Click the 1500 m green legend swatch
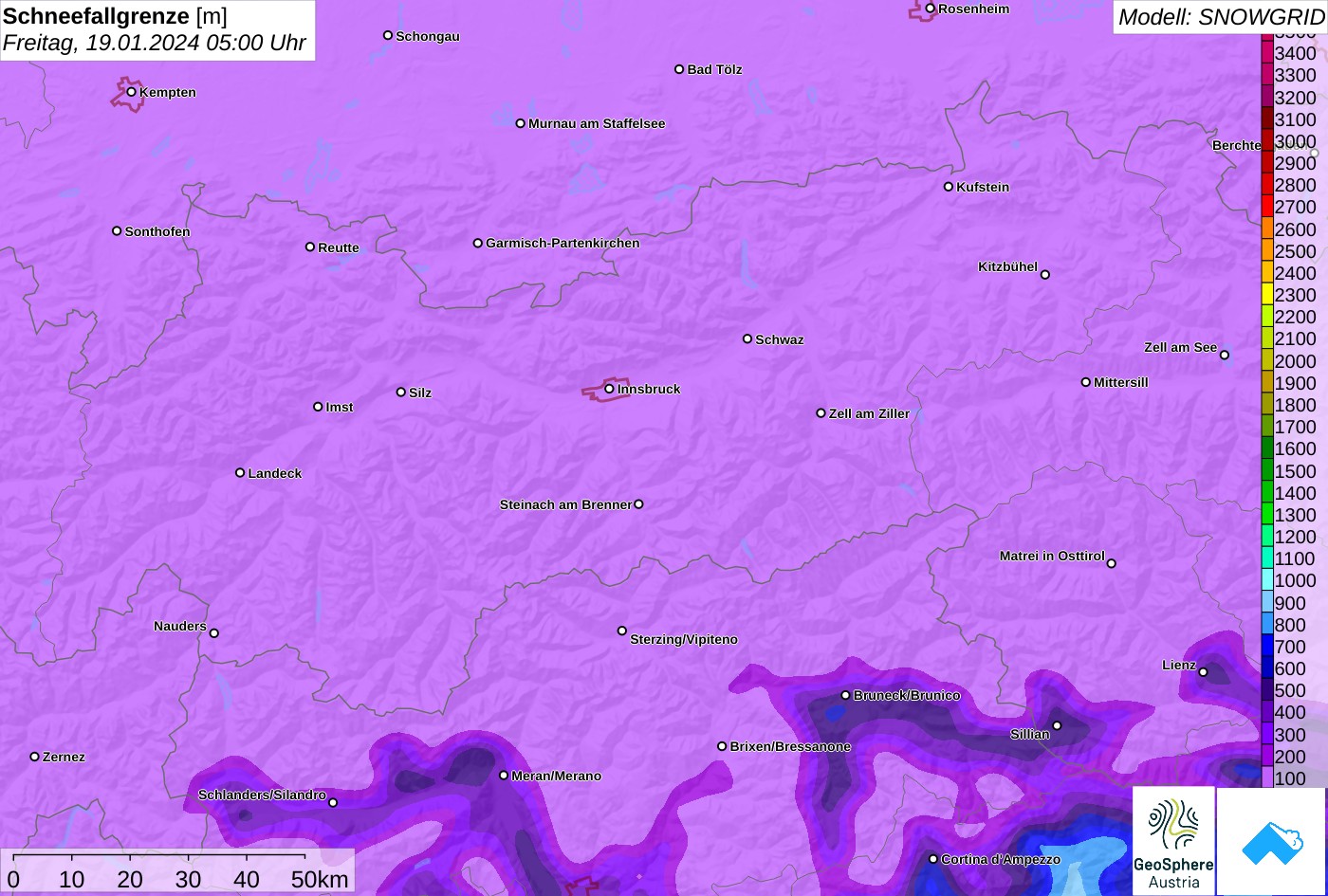 [1267, 469]
